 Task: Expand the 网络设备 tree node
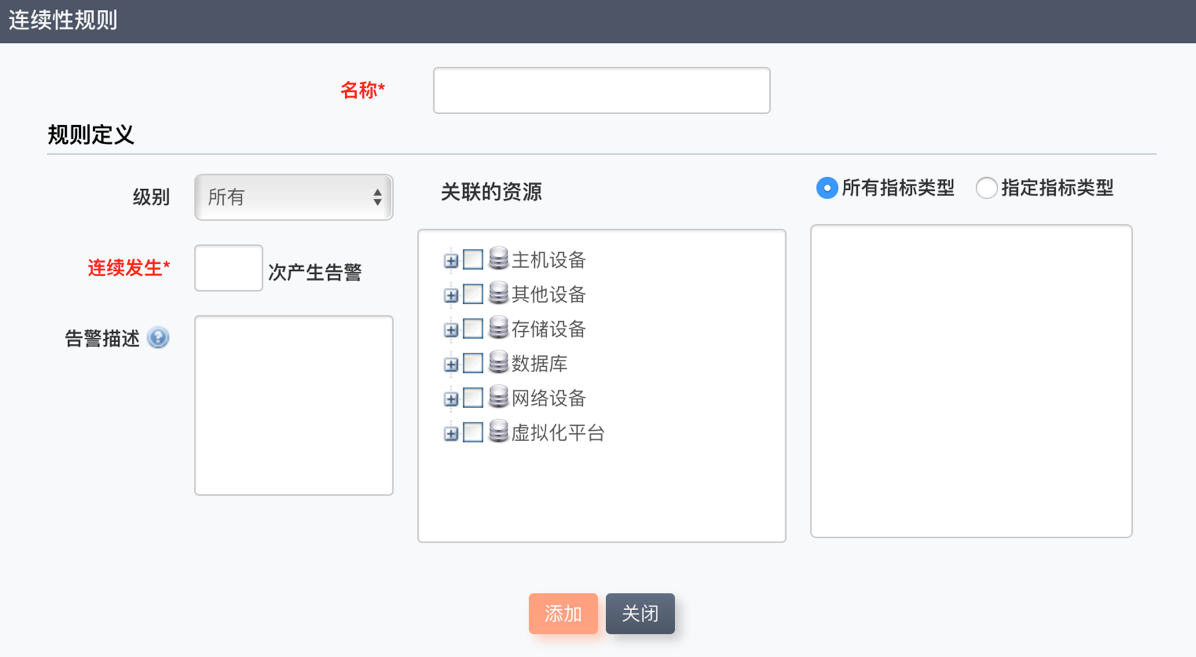click(451, 399)
